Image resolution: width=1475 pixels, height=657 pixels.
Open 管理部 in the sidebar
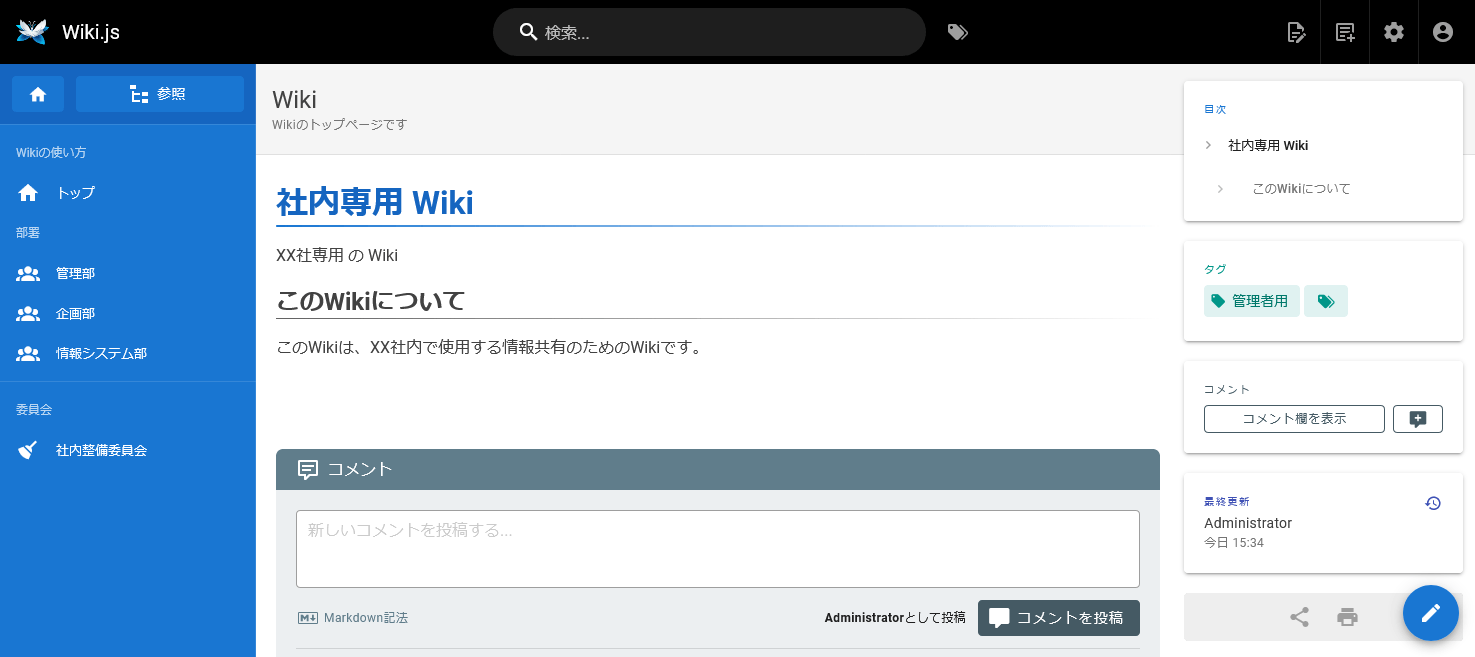coord(75,273)
